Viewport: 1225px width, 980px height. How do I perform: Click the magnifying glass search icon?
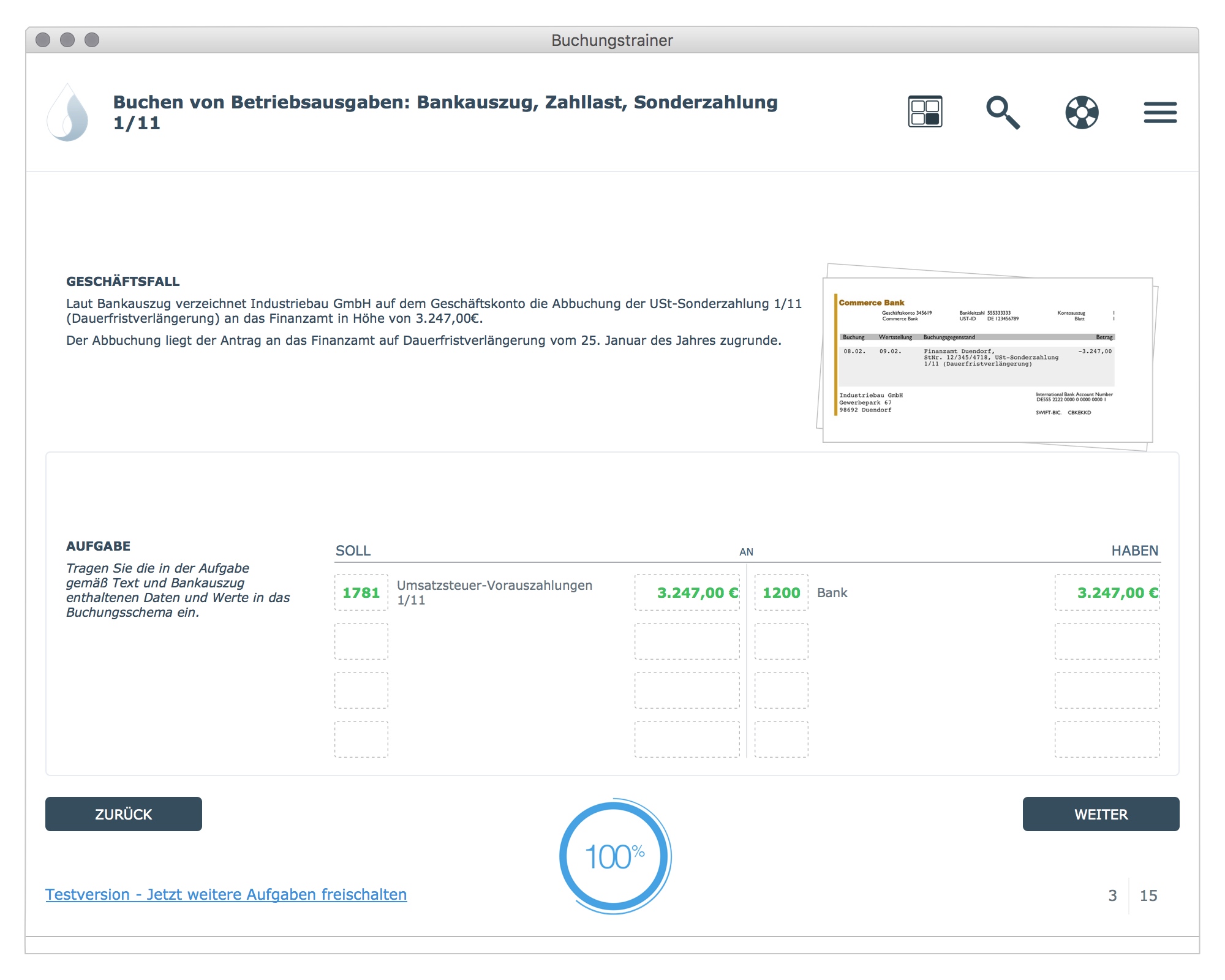pos(1002,112)
